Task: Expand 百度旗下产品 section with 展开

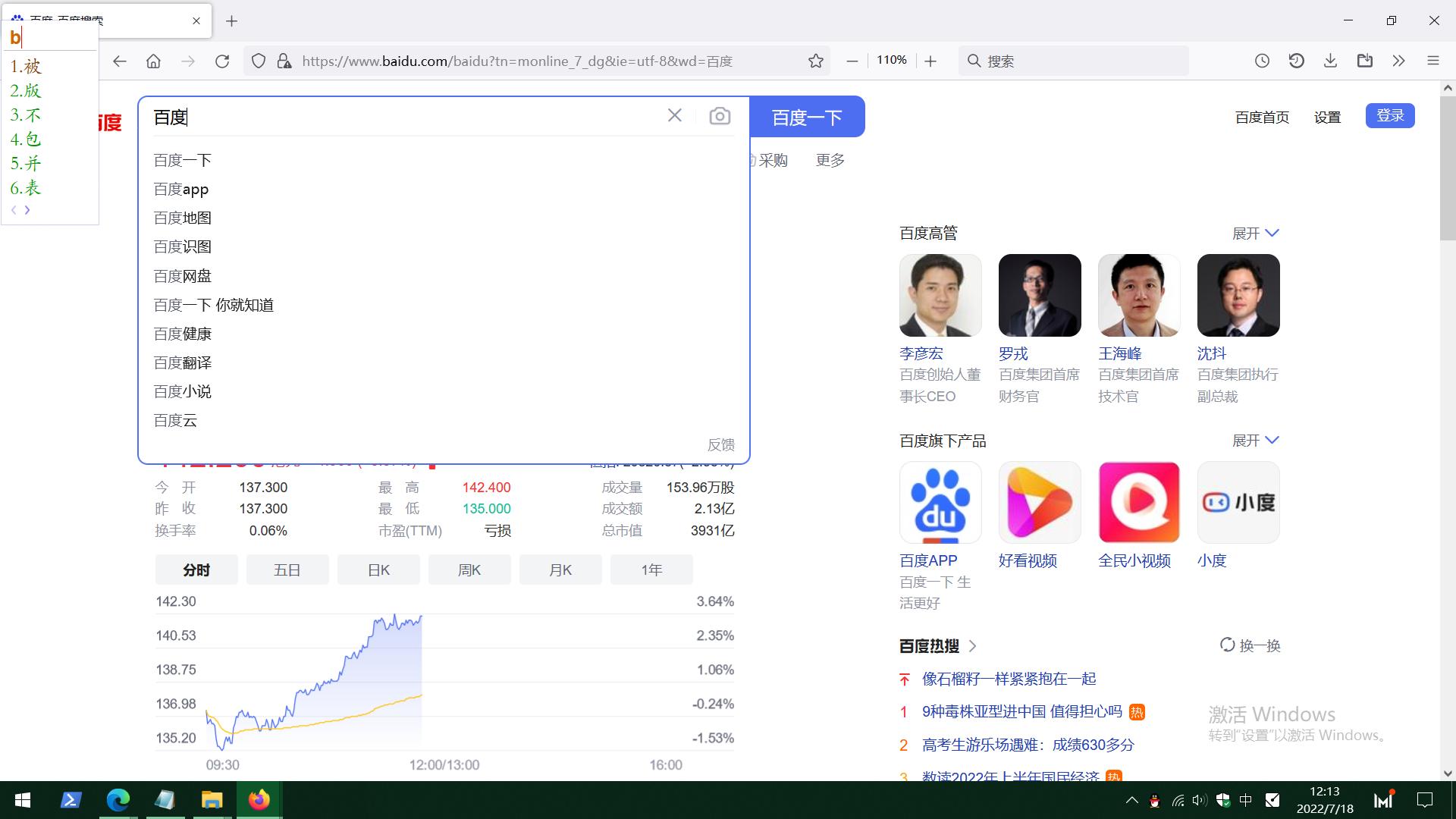Action: pos(1256,441)
